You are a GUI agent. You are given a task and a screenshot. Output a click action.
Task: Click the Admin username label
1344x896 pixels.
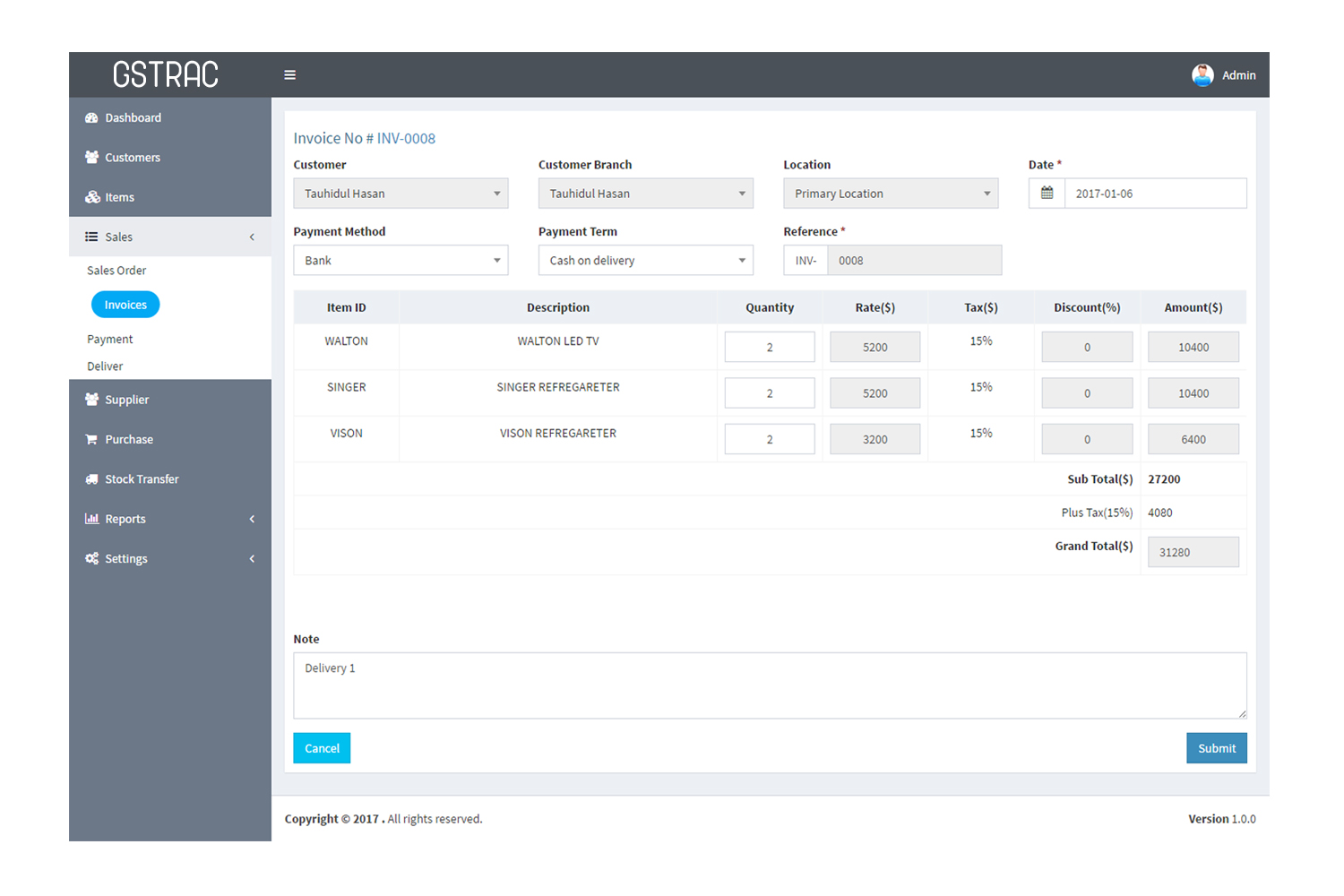tap(1239, 75)
